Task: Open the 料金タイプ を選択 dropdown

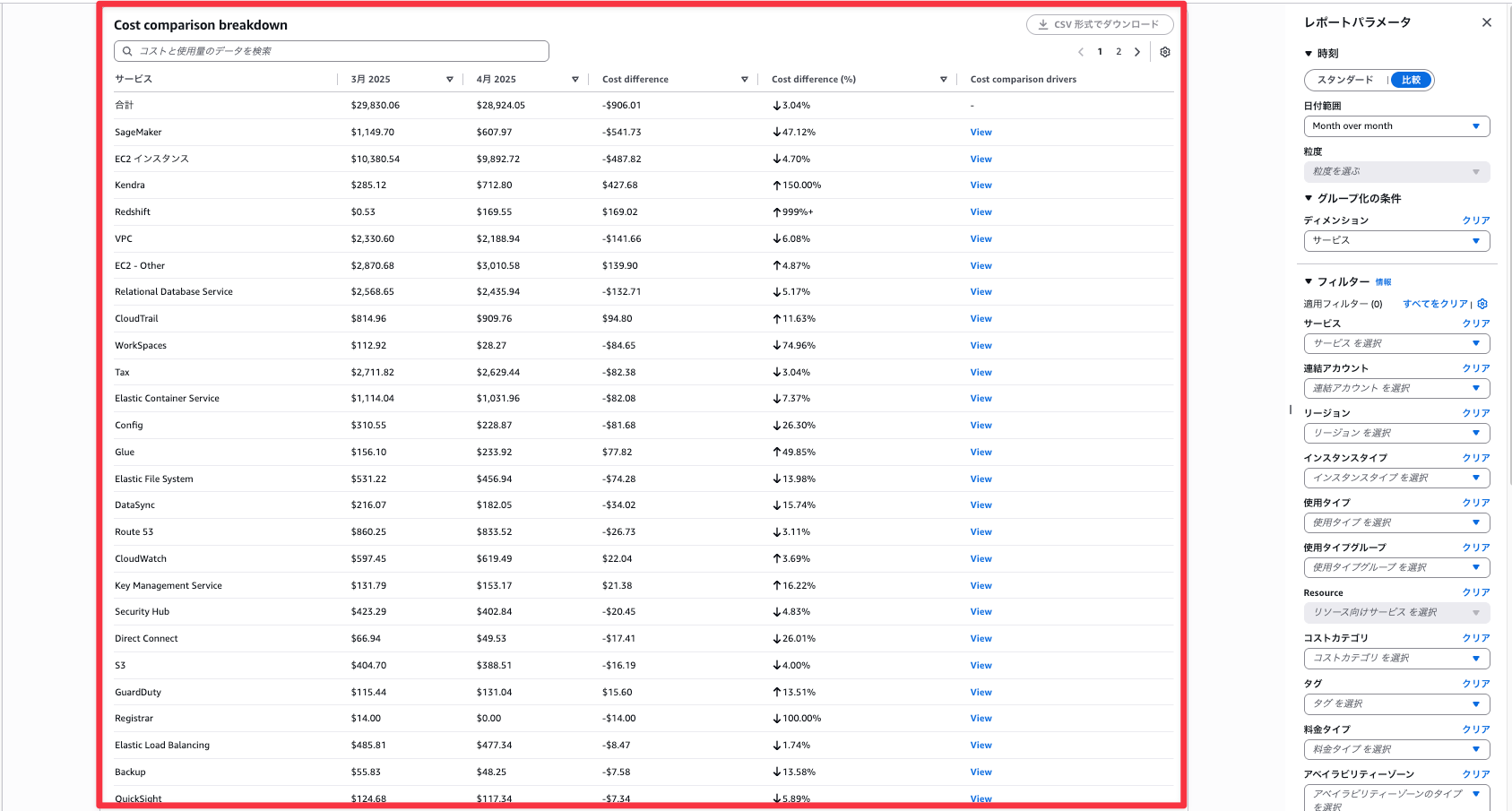Action: (1396, 749)
